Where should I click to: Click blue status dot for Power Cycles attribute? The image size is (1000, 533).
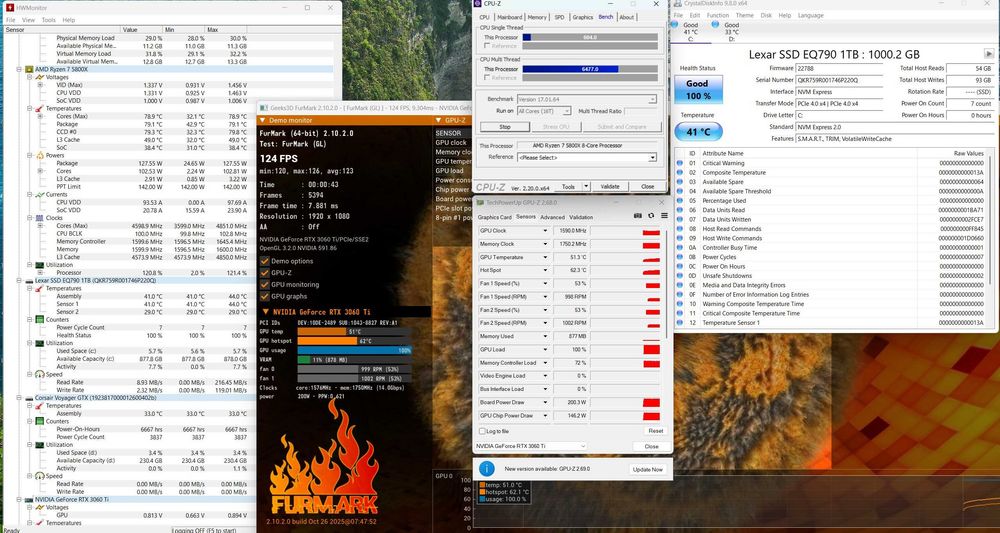tap(680, 257)
